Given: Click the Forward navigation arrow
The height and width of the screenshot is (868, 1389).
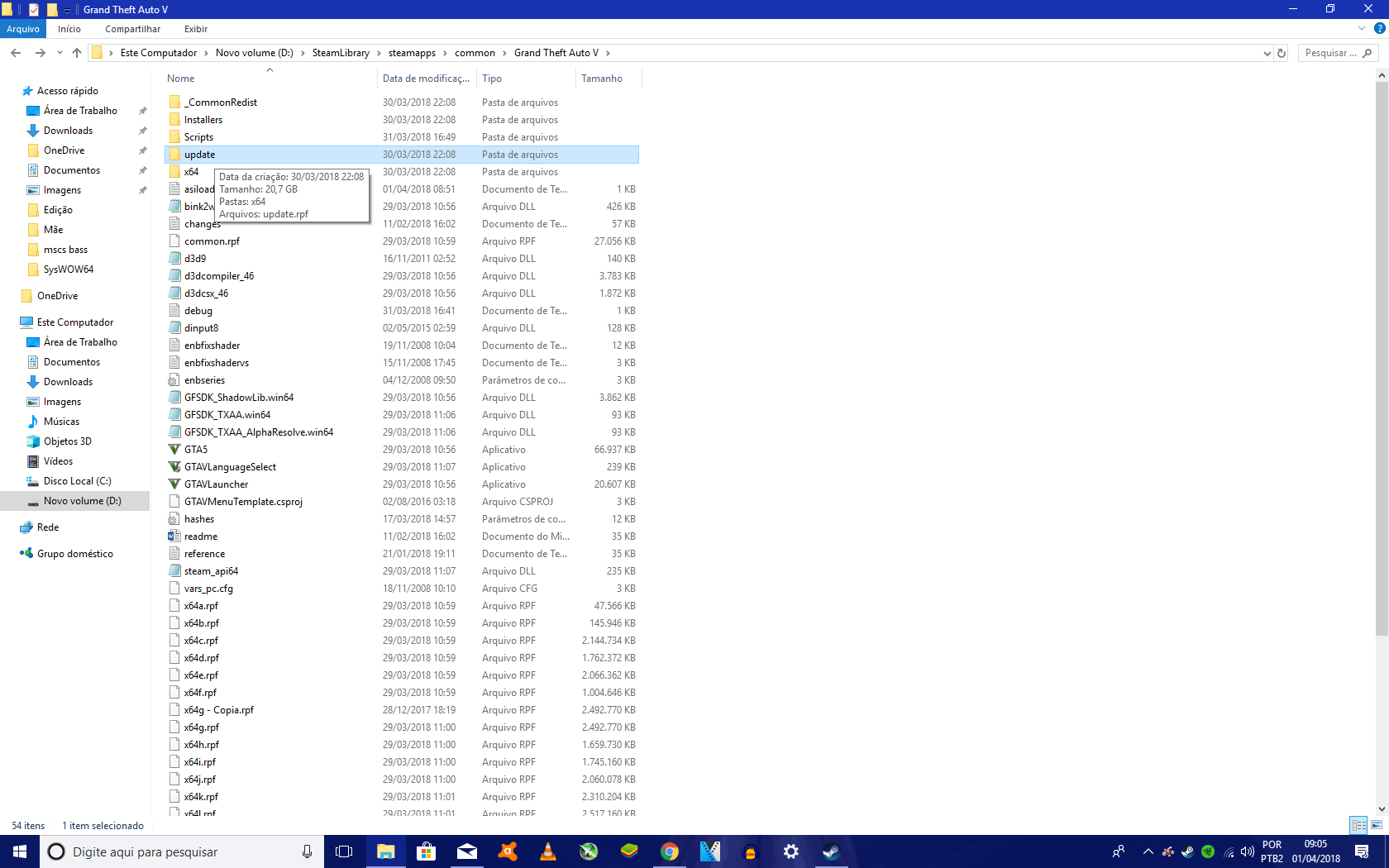Looking at the screenshot, I should (x=40, y=53).
